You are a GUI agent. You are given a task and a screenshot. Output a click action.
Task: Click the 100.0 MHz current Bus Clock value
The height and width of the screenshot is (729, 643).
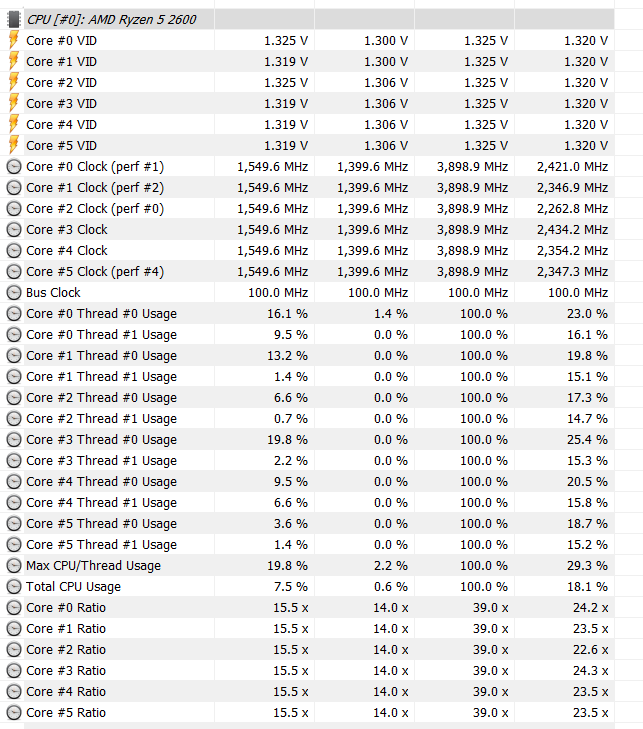[278, 292]
